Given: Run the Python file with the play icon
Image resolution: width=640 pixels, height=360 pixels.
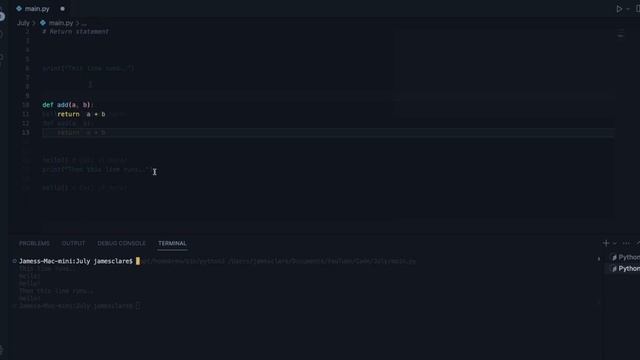Looking at the screenshot, I should point(619,9).
